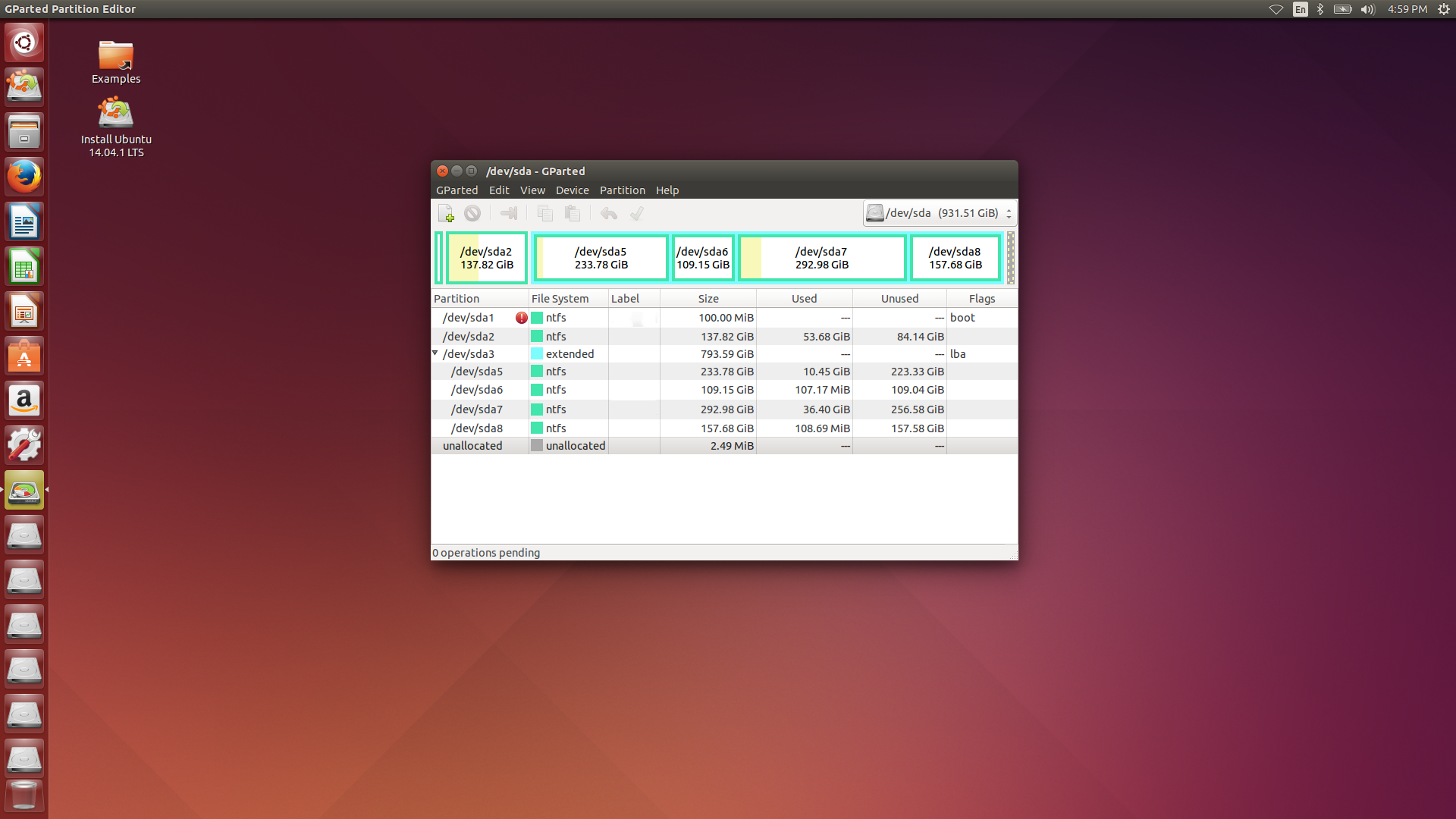Click the apply all operations checkmark icon
Screen dimensions: 1456x819
(637, 214)
